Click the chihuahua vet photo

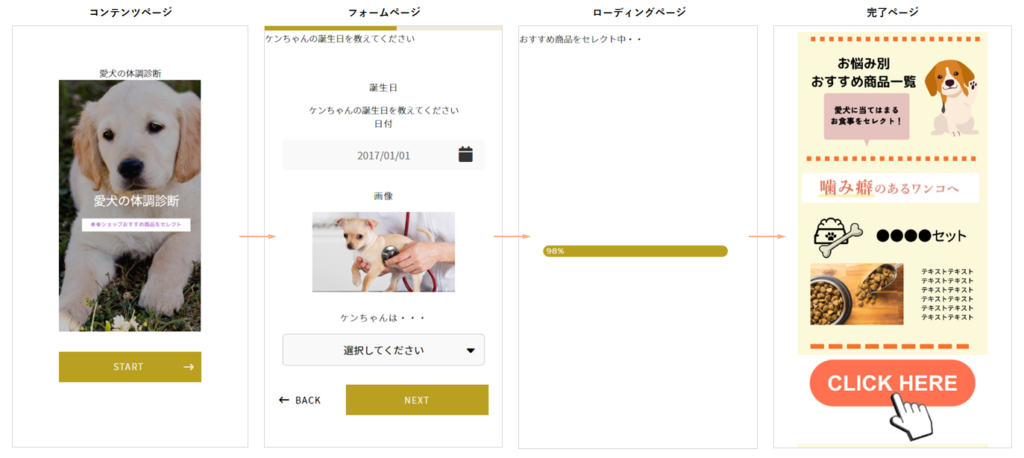click(383, 251)
